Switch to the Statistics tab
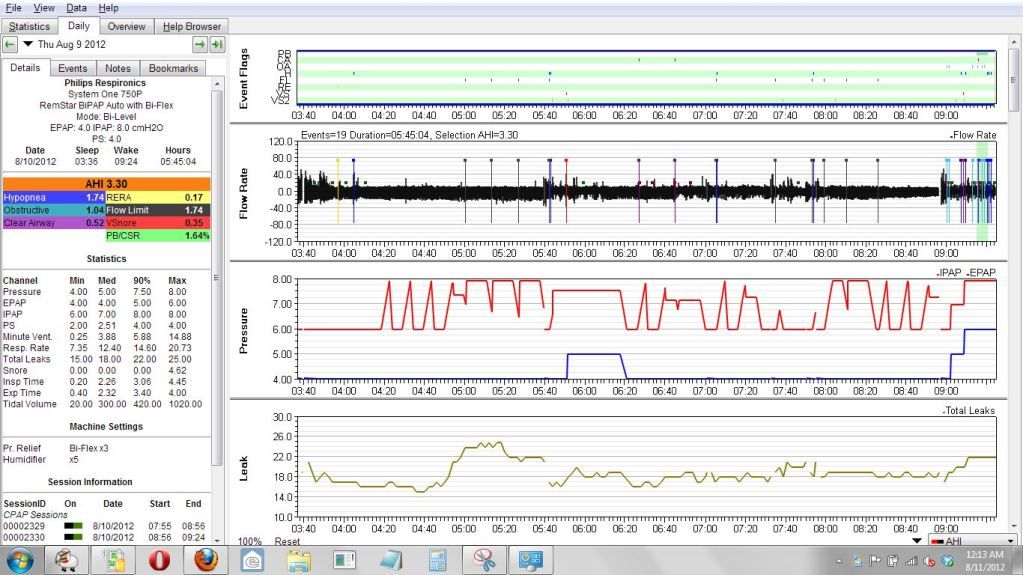 click(29, 27)
